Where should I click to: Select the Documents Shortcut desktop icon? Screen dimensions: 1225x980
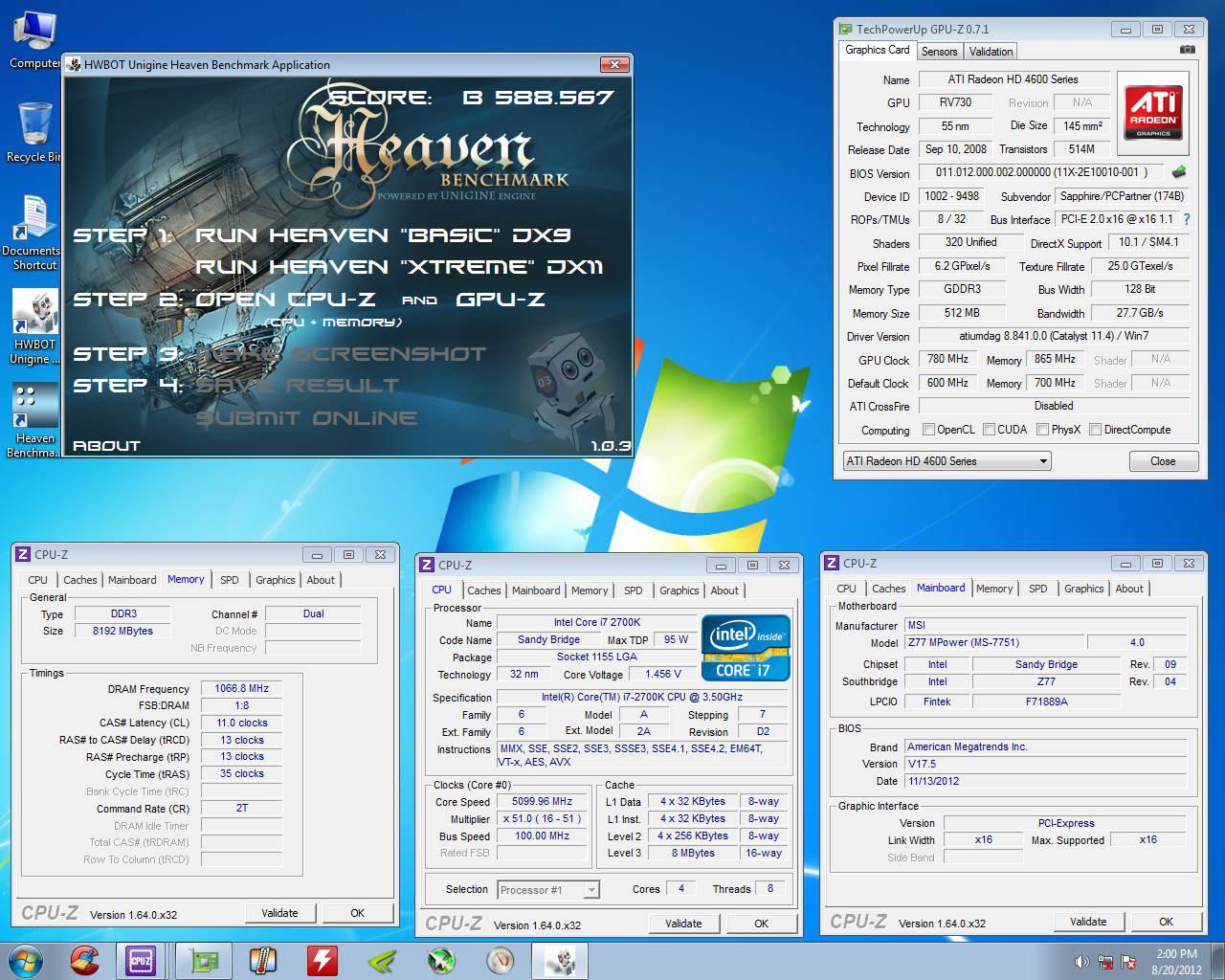[x=33, y=233]
